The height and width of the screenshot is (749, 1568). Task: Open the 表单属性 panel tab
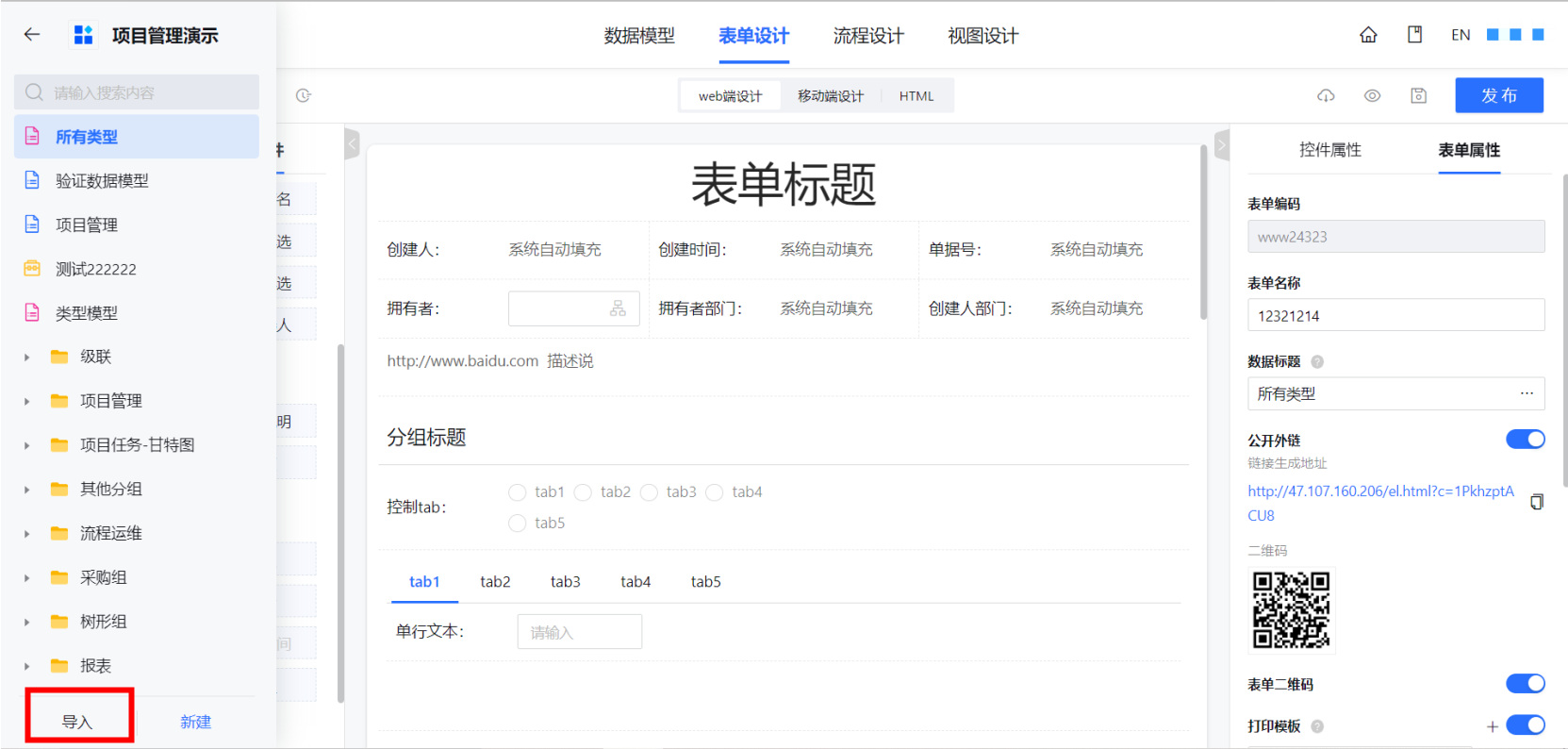point(1469,150)
